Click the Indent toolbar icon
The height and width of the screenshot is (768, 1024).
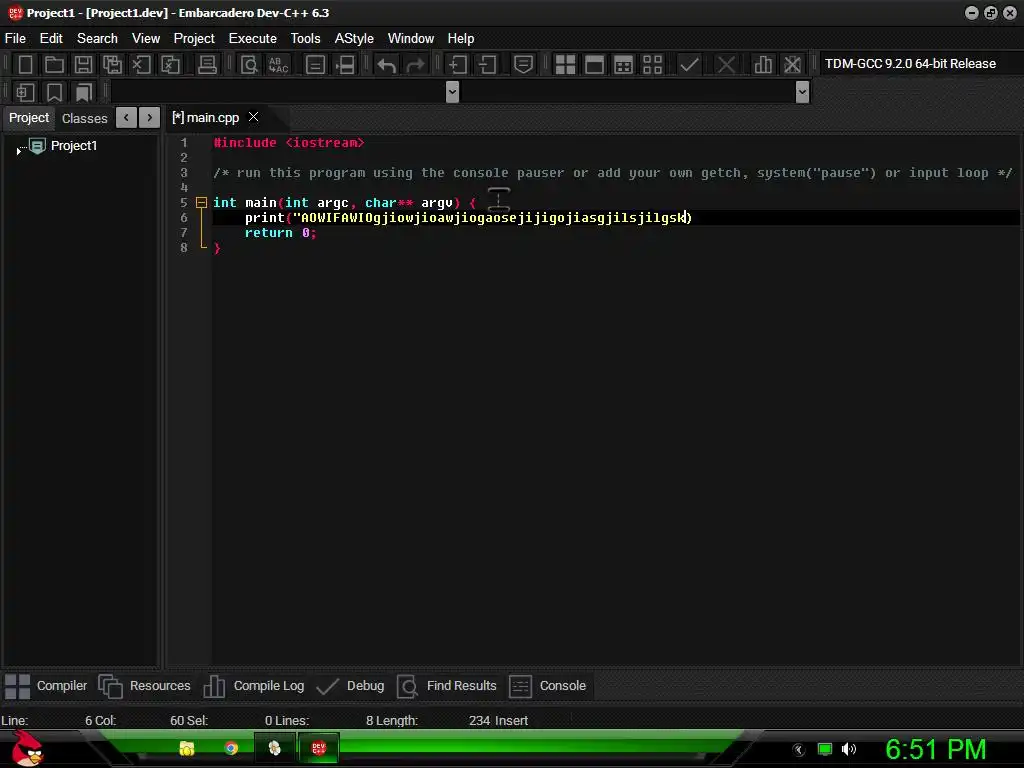(x=457, y=64)
